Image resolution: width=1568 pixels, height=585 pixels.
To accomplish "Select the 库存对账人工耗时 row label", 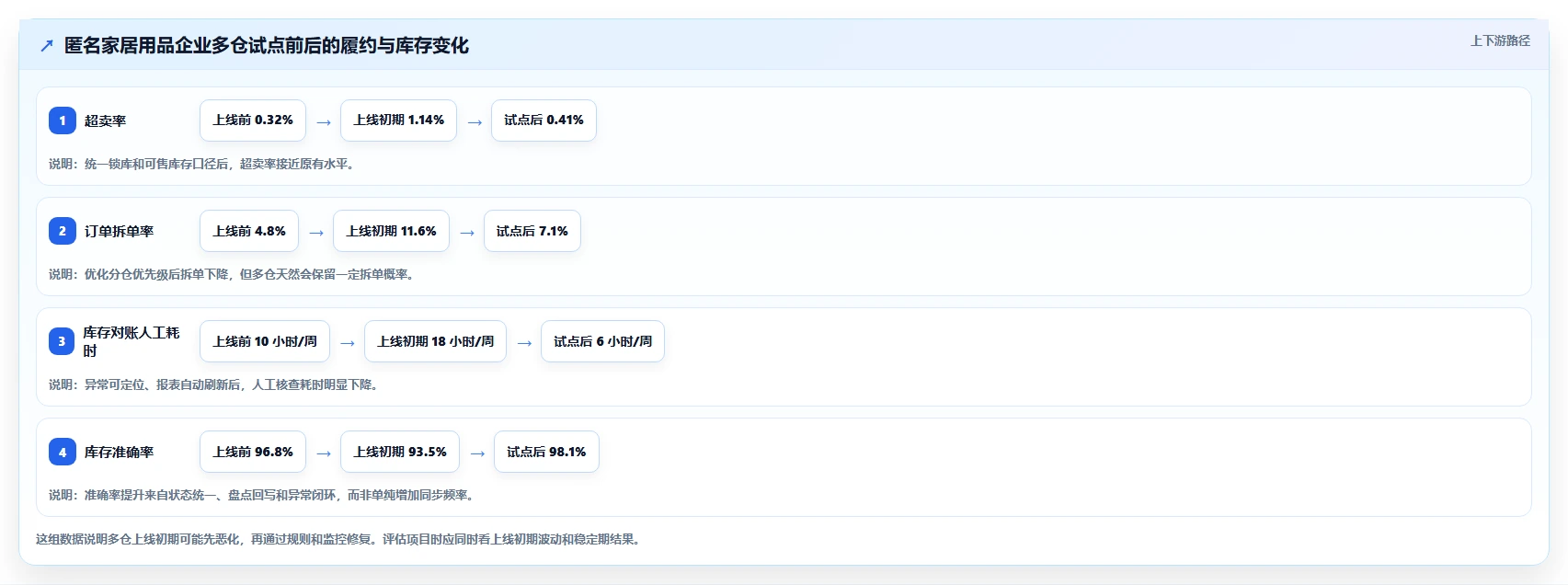I will point(132,341).
